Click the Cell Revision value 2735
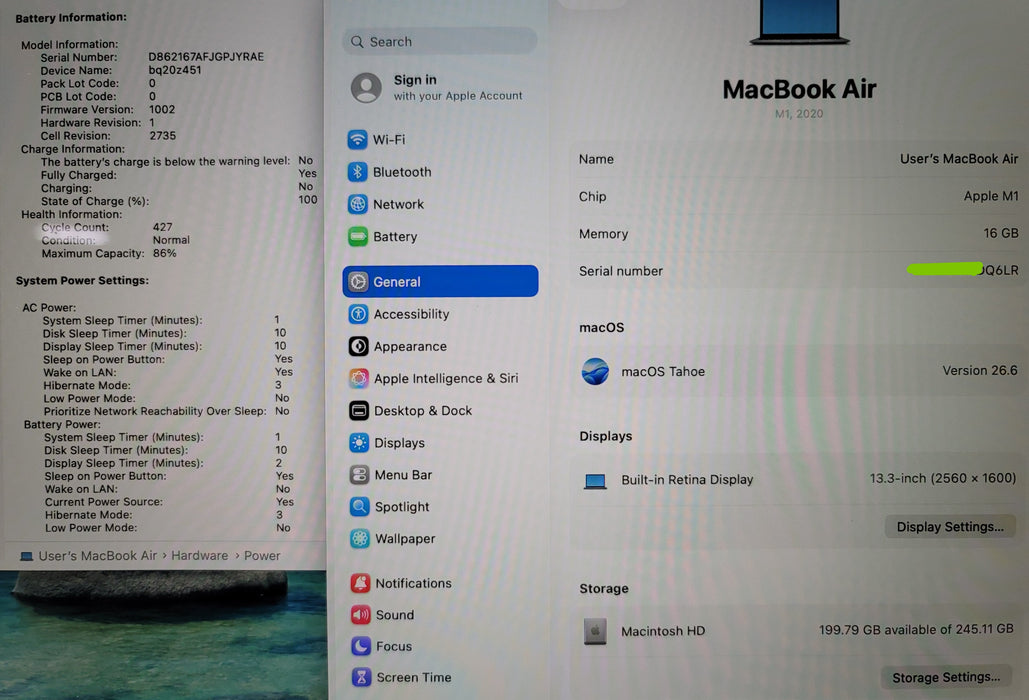This screenshot has width=1029, height=700. tap(162, 135)
